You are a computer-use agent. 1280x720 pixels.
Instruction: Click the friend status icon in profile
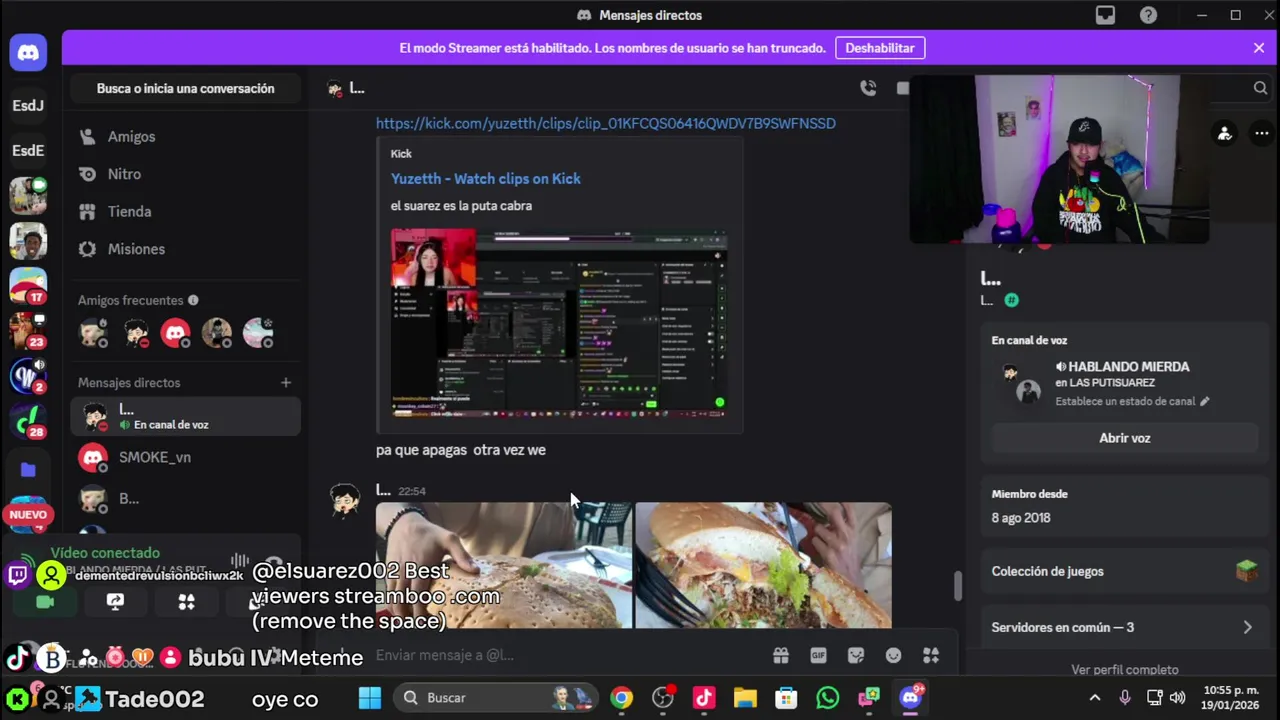(1224, 133)
